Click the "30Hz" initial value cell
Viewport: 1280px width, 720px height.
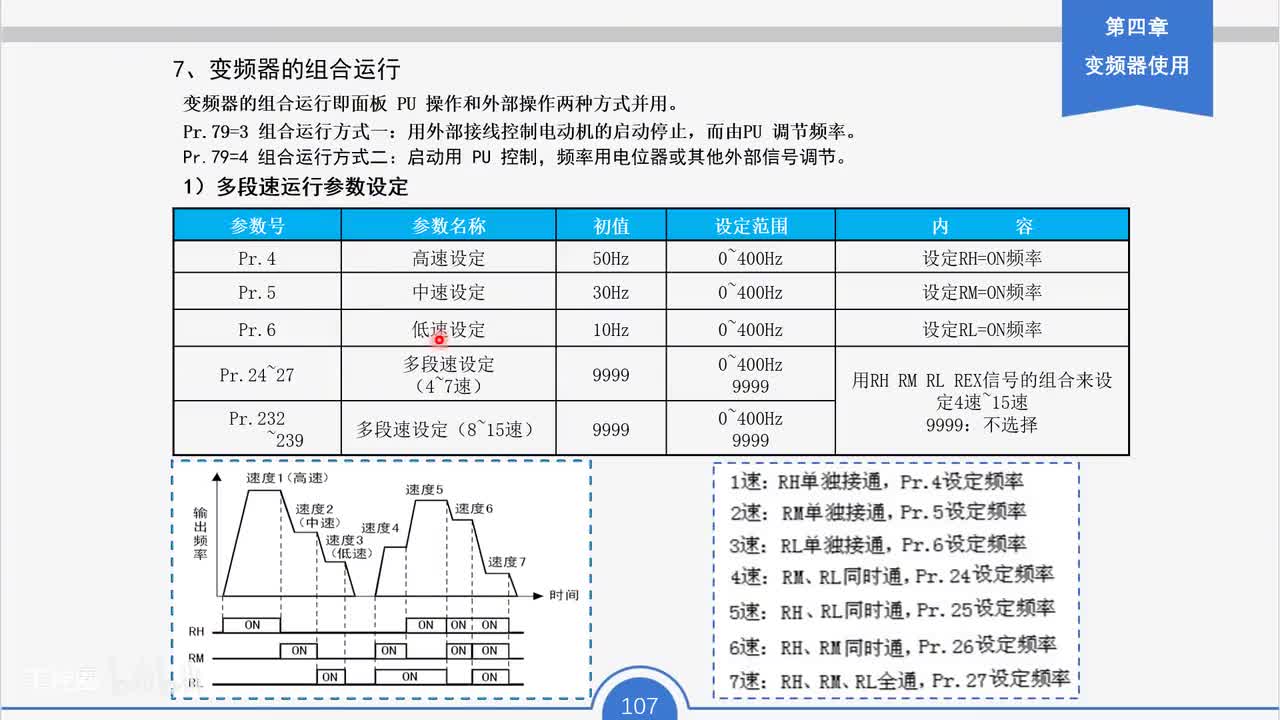(x=611, y=292)
